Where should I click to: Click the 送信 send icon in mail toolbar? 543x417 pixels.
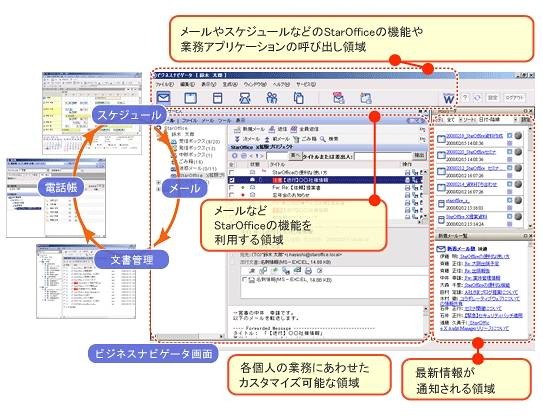point(272,129)
